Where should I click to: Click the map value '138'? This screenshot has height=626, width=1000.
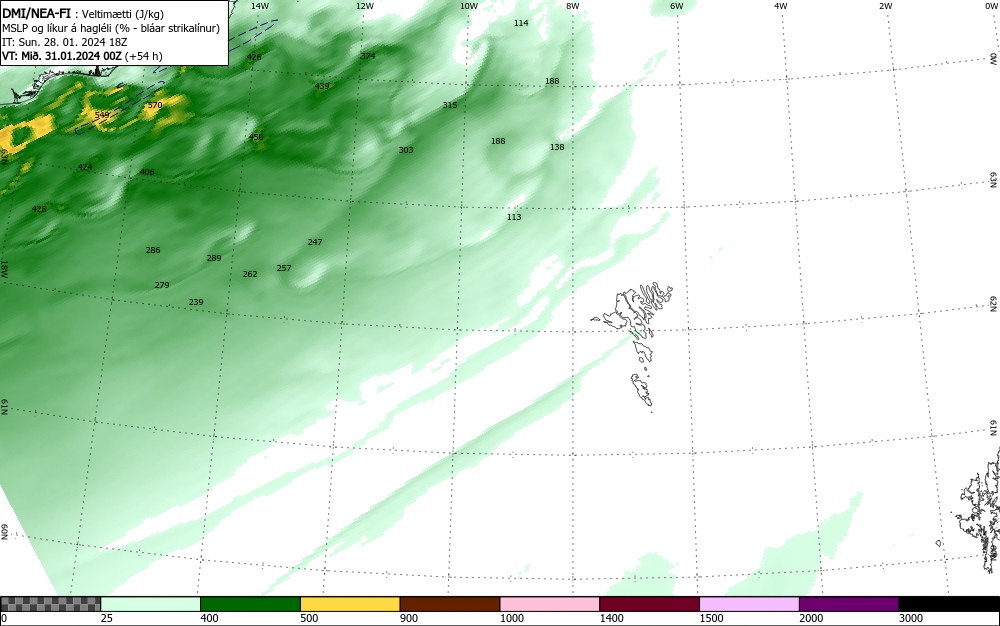pyautogui.click(x=557, y=147)
